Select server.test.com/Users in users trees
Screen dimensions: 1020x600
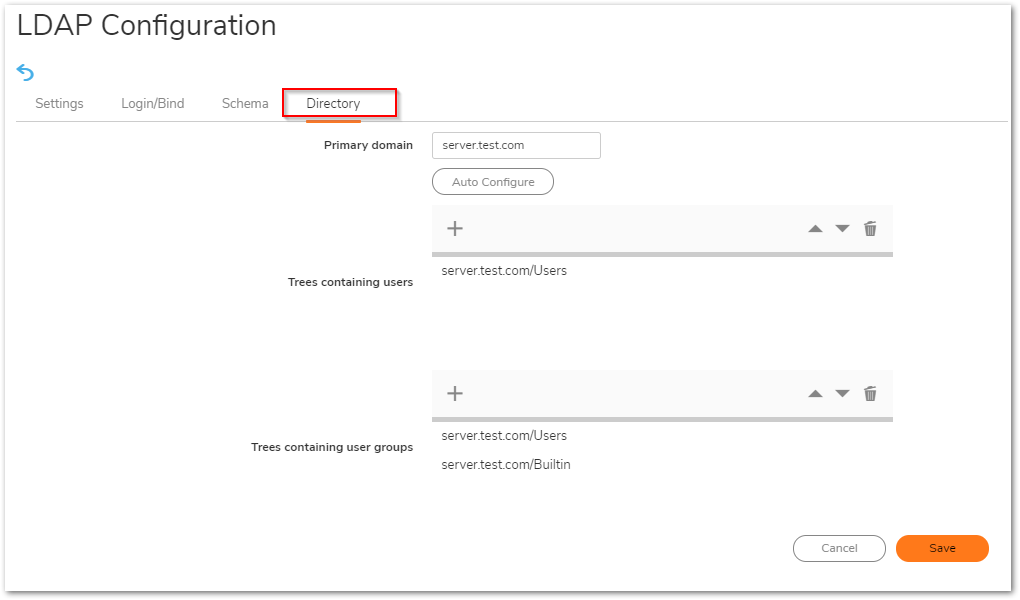(504, 270)
